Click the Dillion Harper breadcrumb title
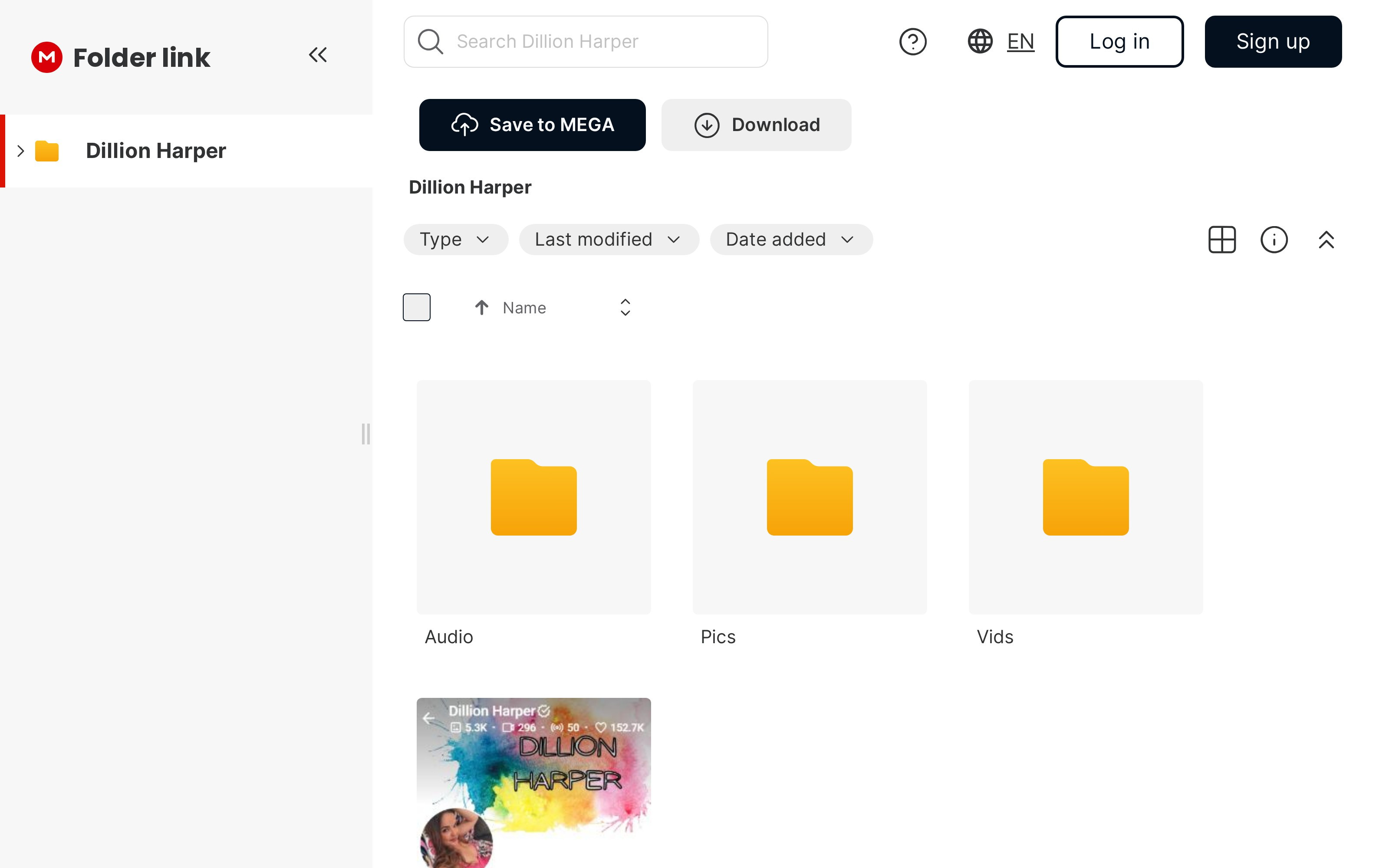The image size is (1389, 868). 470,188
